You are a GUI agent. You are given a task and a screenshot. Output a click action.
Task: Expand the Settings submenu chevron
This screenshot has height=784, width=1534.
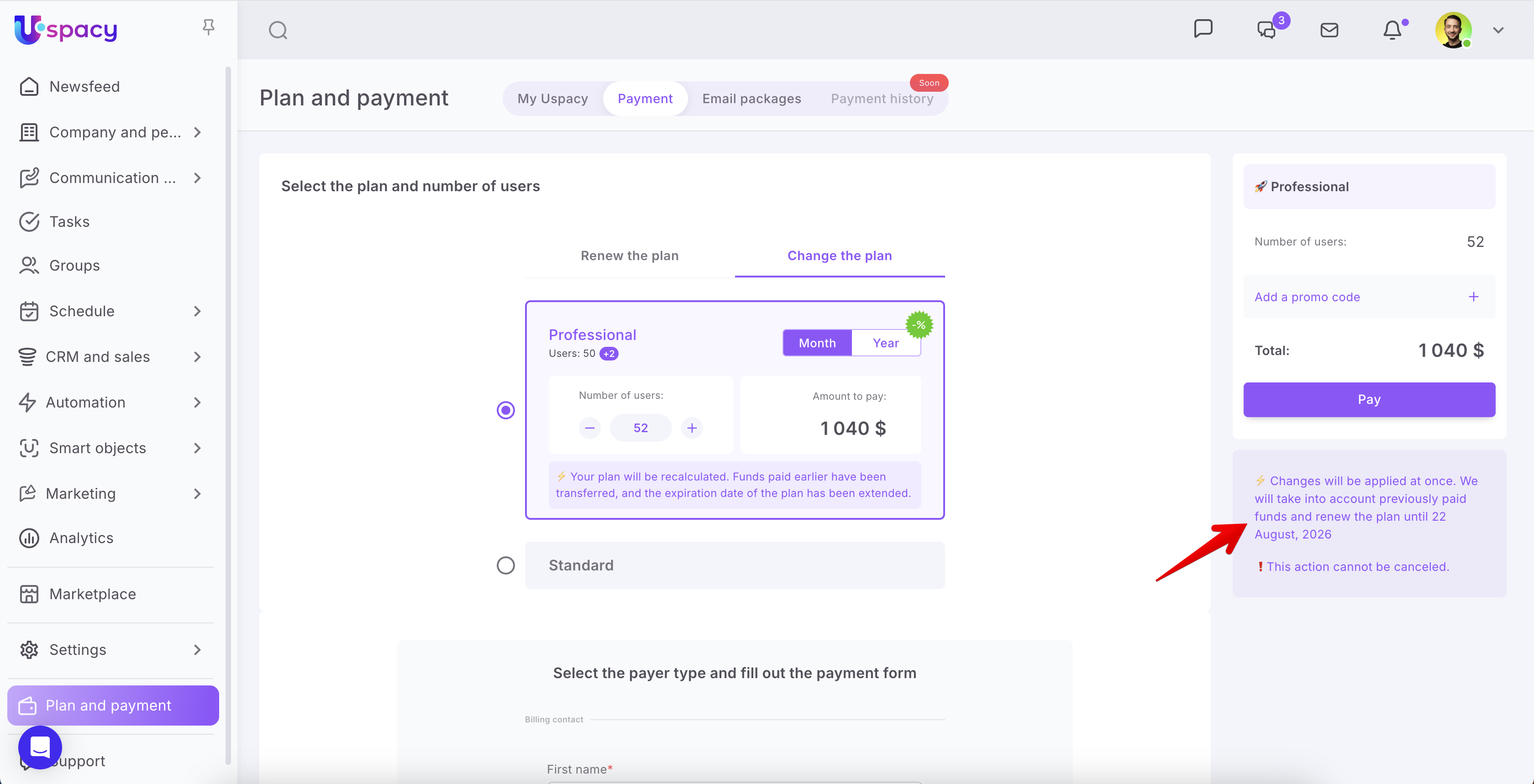(x=197, y=649)
